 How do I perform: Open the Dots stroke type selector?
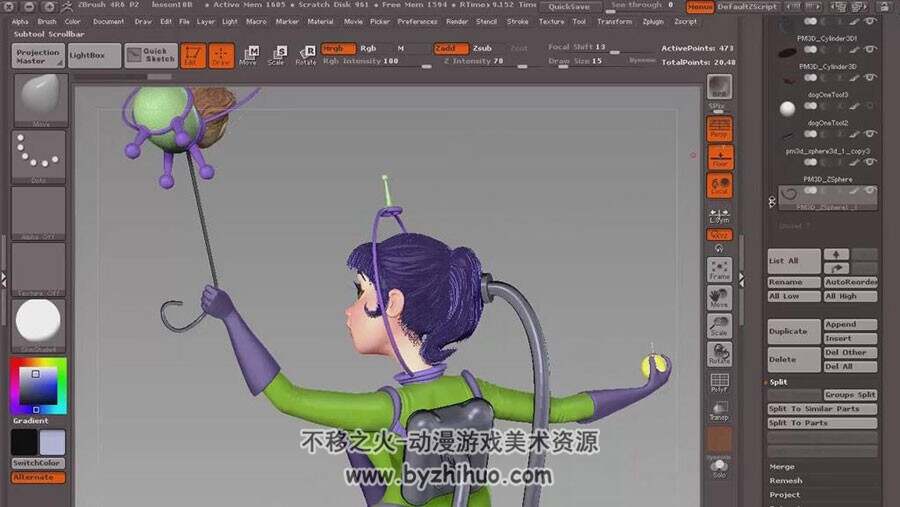click(x=39, y=156)
